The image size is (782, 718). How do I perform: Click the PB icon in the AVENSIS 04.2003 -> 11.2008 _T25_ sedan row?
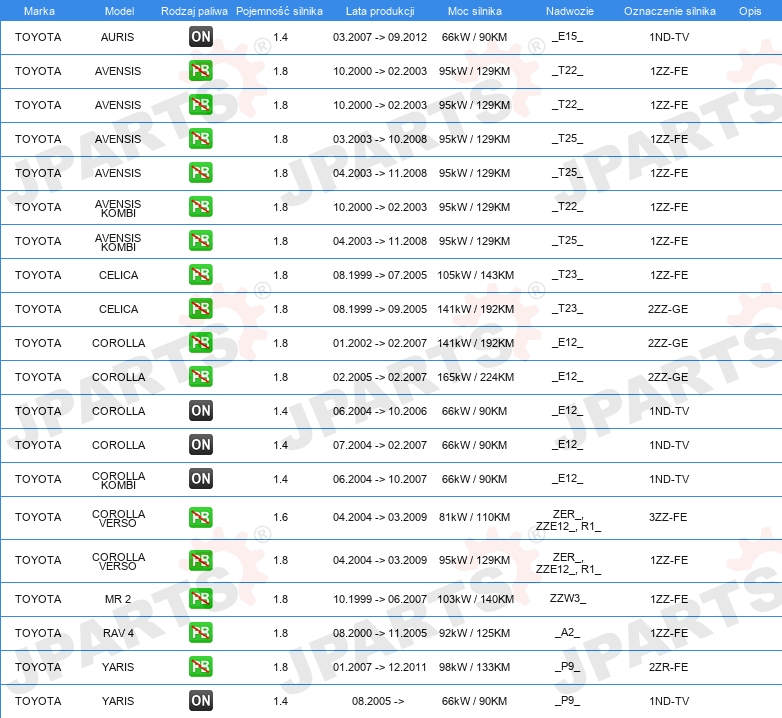point(200,173)
